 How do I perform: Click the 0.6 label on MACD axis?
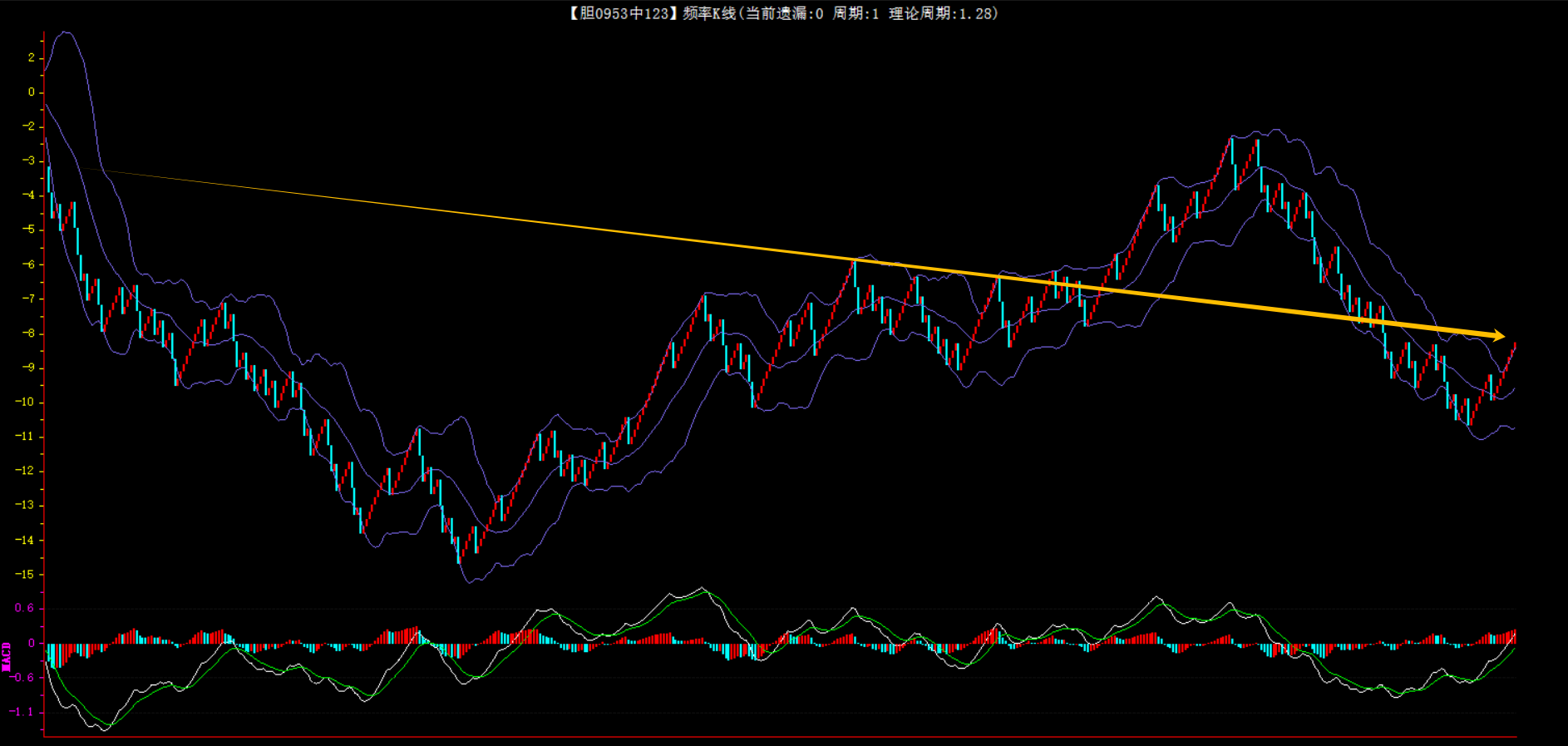pyautogui.click(x=25, y=608)
